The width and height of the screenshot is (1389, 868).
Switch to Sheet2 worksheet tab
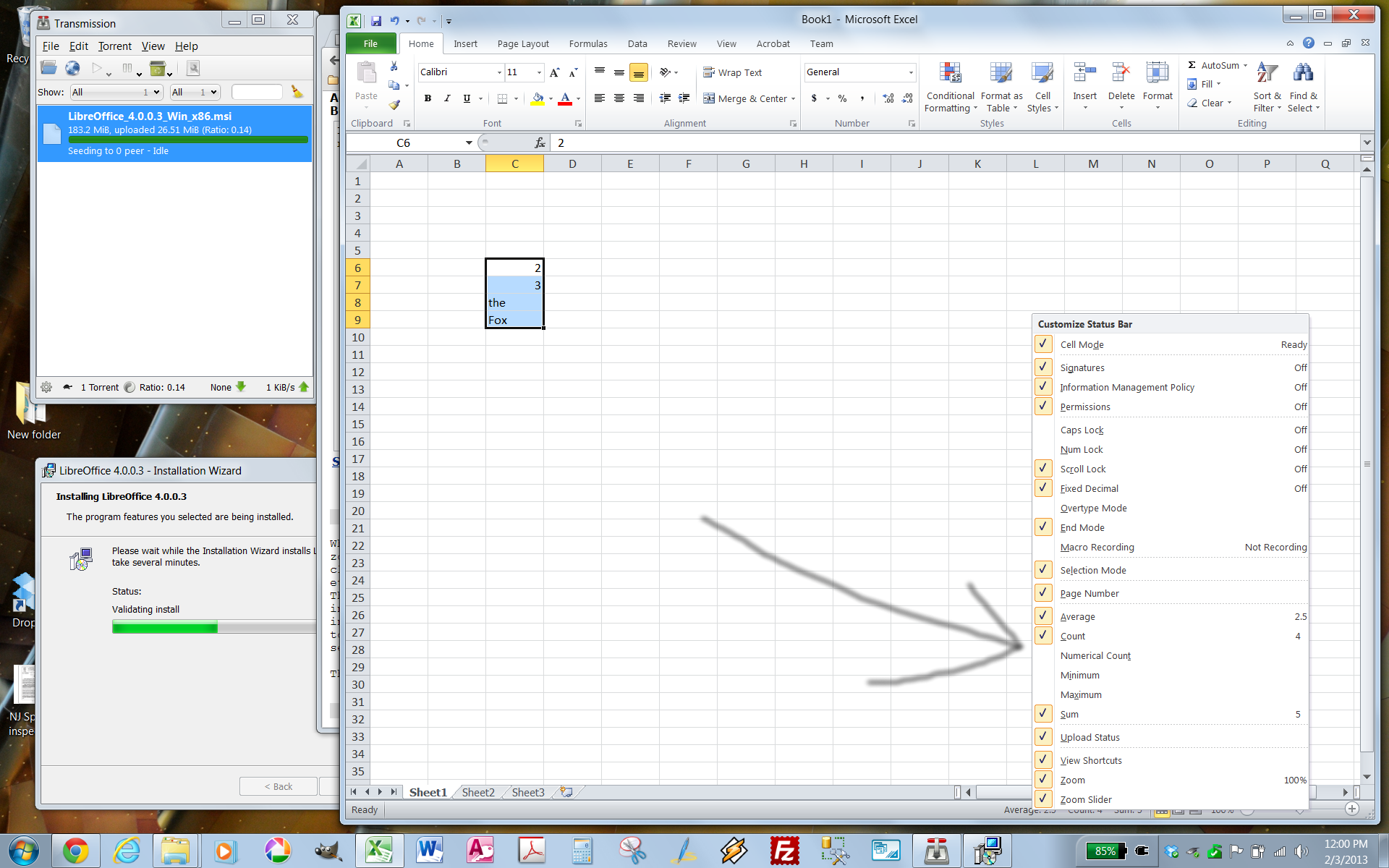[x=478, y=792]
